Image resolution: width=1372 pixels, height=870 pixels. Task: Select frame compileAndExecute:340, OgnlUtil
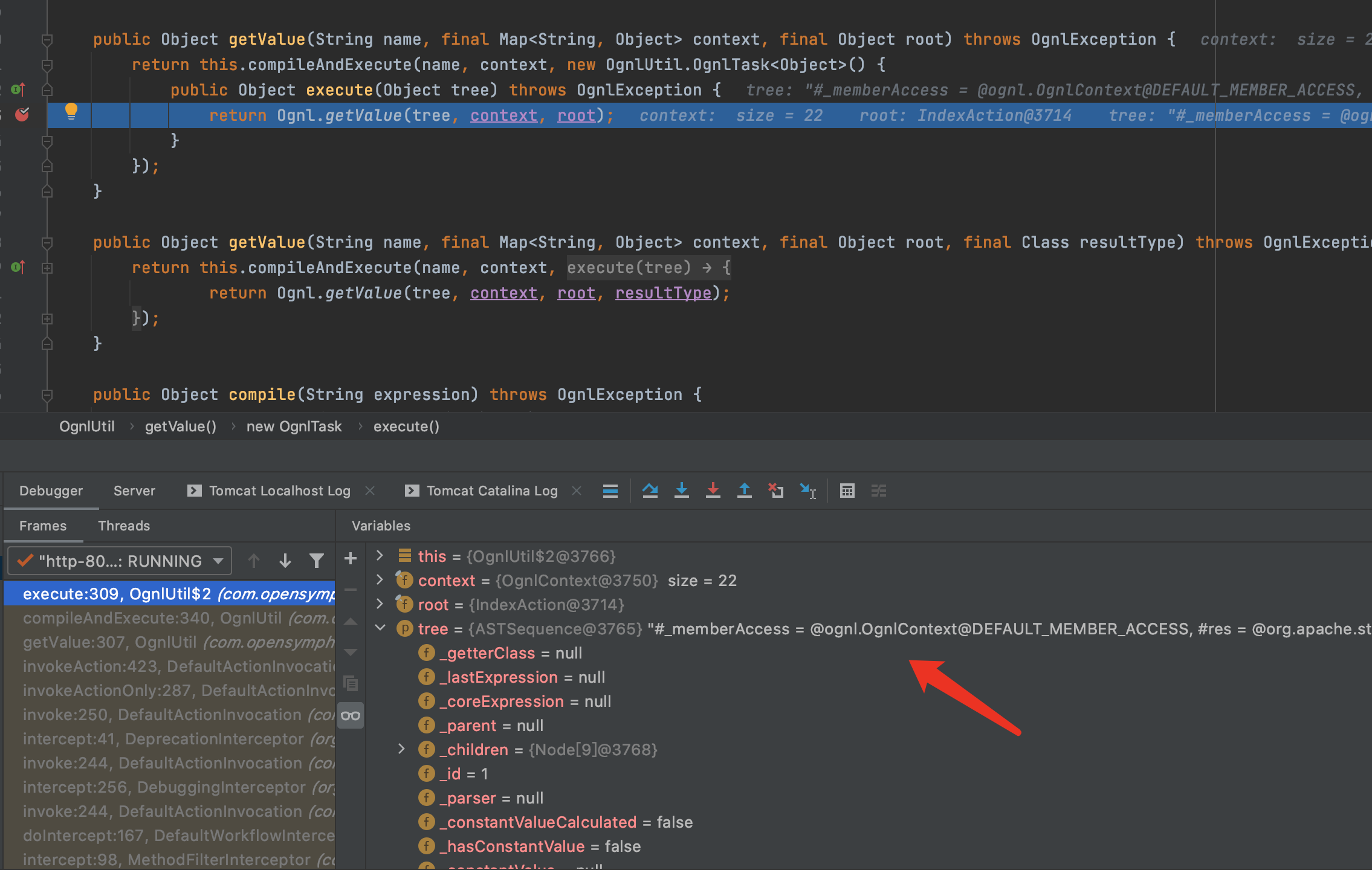point(170,618)
